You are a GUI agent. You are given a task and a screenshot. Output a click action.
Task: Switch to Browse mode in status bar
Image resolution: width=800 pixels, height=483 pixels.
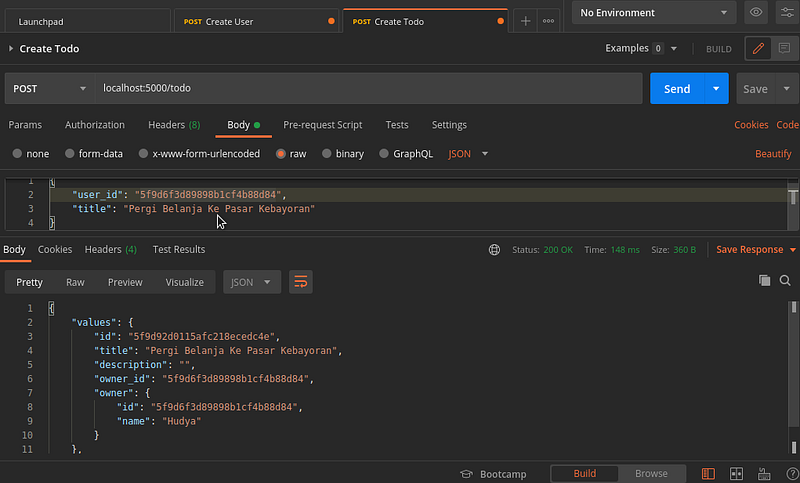pos(651,474)
